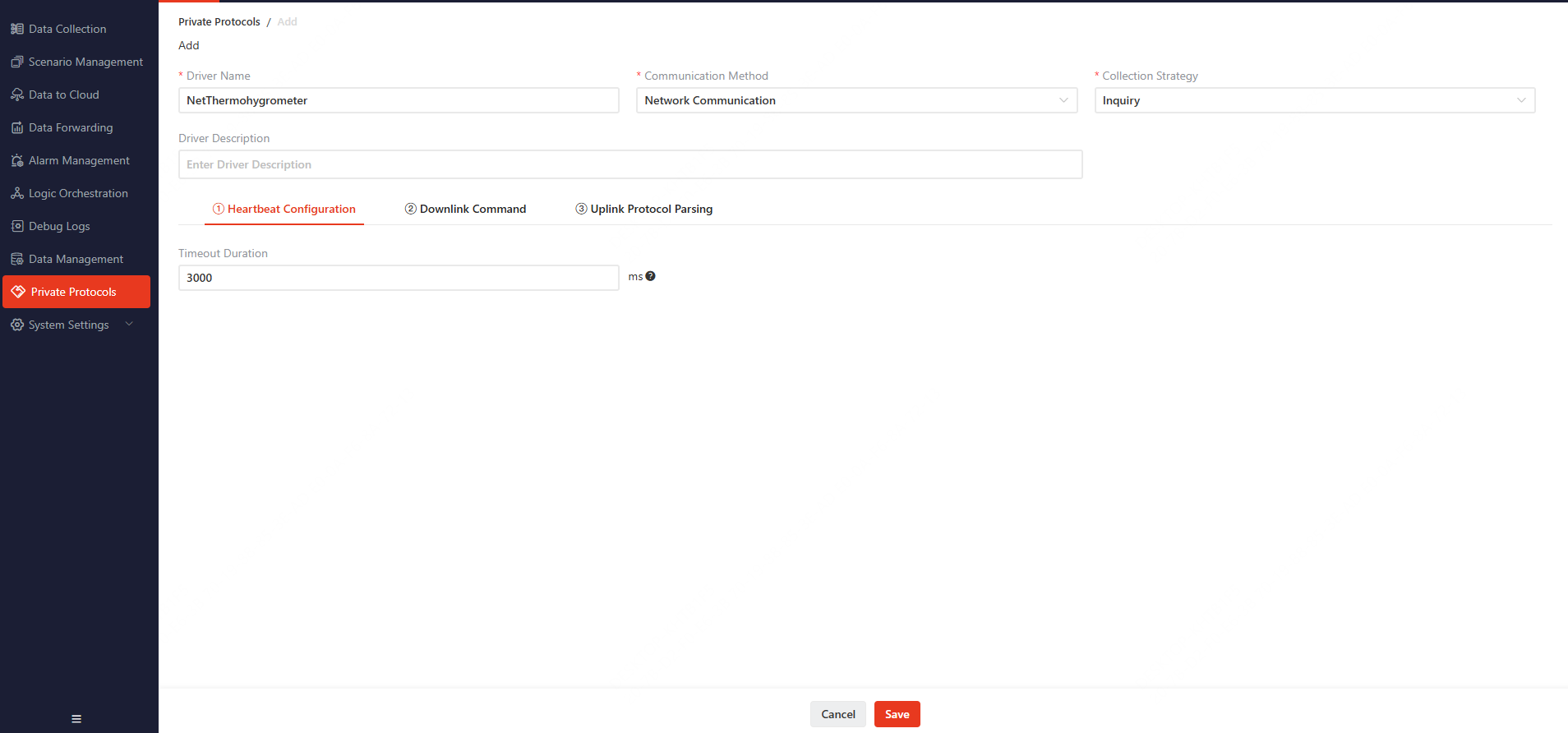1568x733 pixels.
Task: Click the timeout help question-mark icon
Action: point(650,276)
